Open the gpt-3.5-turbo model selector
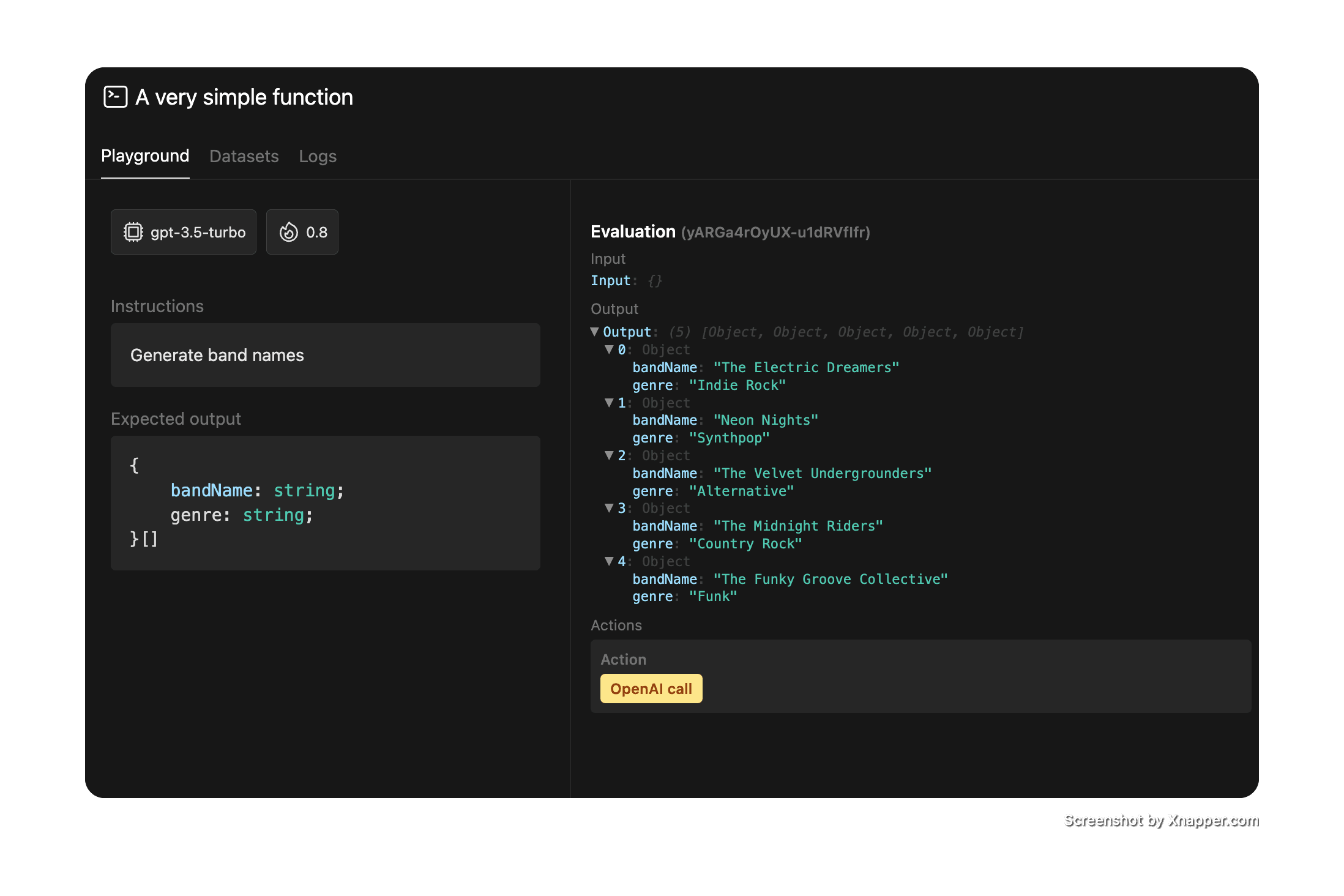1344x896 pixels. pos(184,232)
